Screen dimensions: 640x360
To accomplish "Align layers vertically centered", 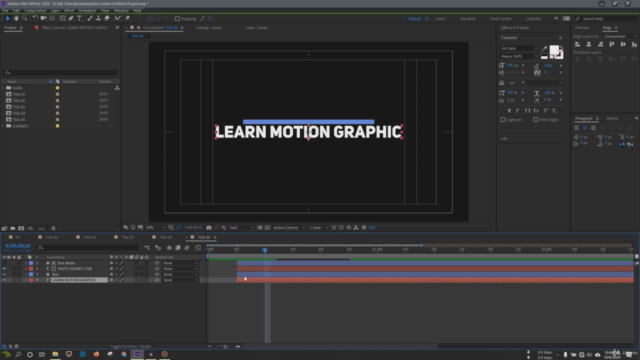I will pos(623,44).
